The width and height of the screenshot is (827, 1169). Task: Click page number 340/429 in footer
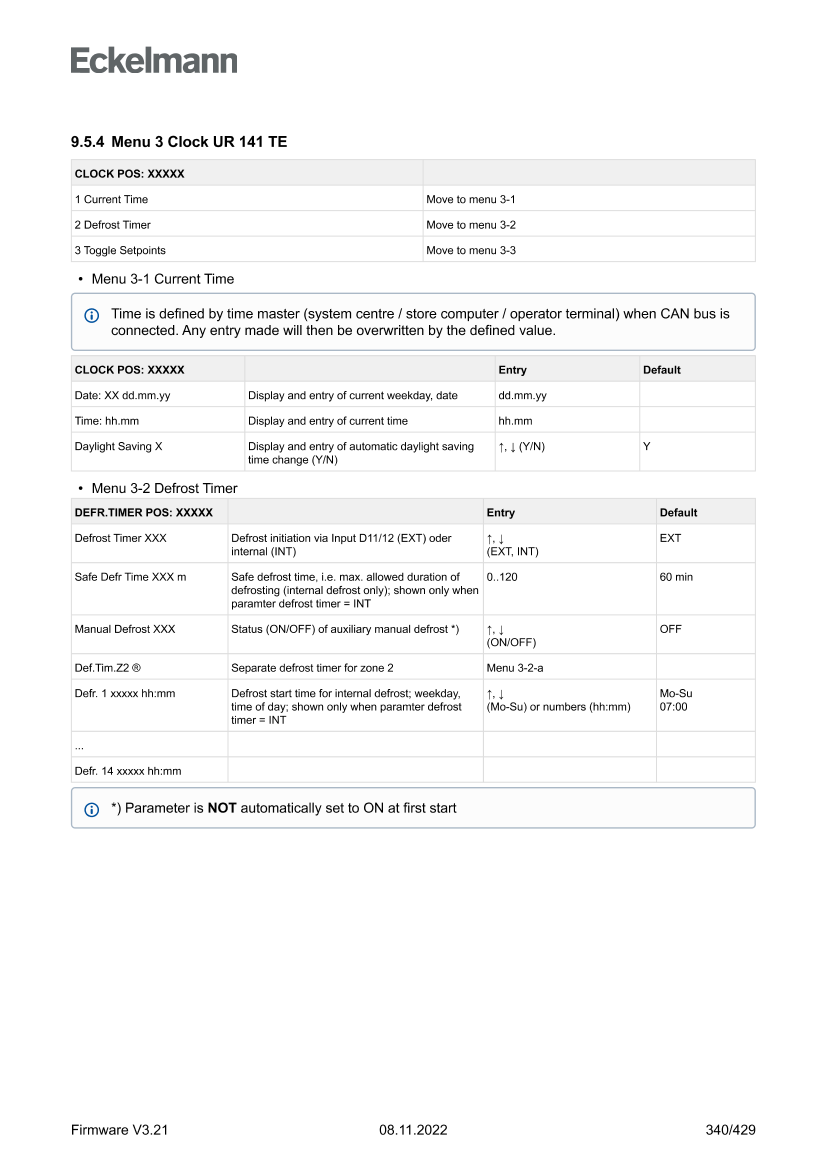click(730, 1130)
